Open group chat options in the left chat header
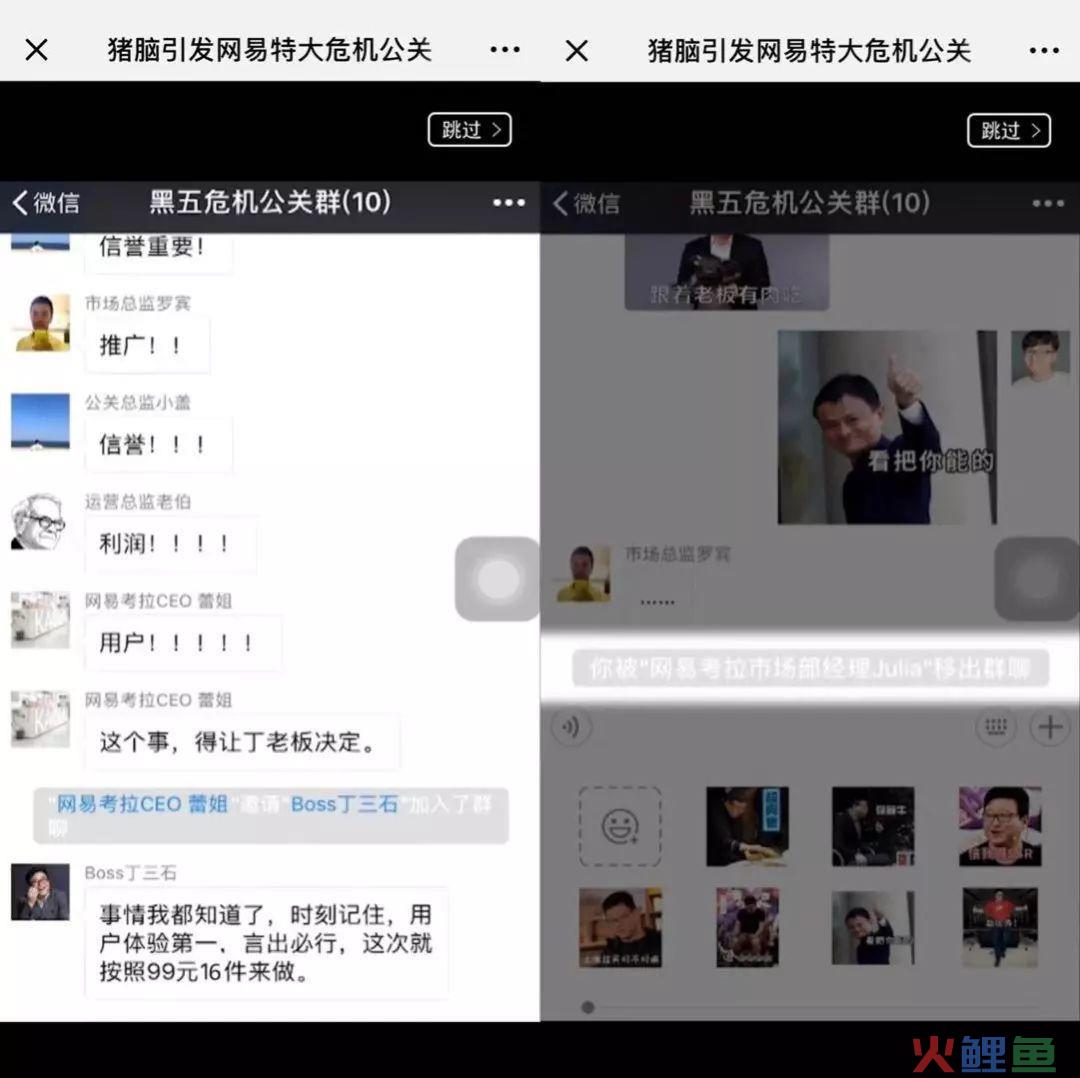This screenshot has height=1078, width=1080. pyautogui.click(x=509, y=203)
